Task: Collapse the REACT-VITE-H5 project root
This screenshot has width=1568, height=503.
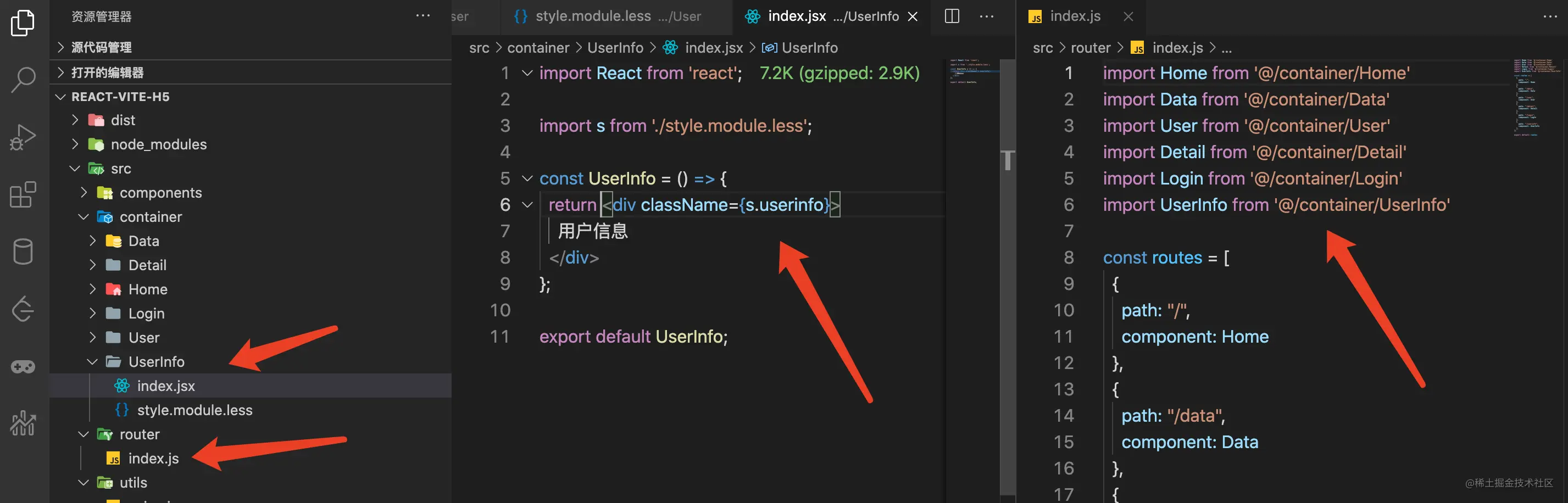Action: (250, 97)
